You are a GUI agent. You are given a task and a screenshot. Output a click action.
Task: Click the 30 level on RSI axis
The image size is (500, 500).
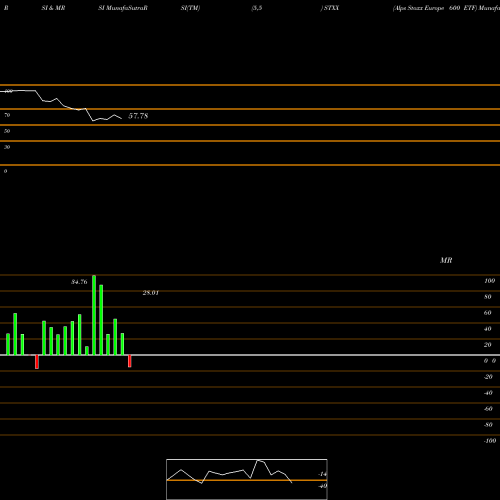click(x=7, y=147)
